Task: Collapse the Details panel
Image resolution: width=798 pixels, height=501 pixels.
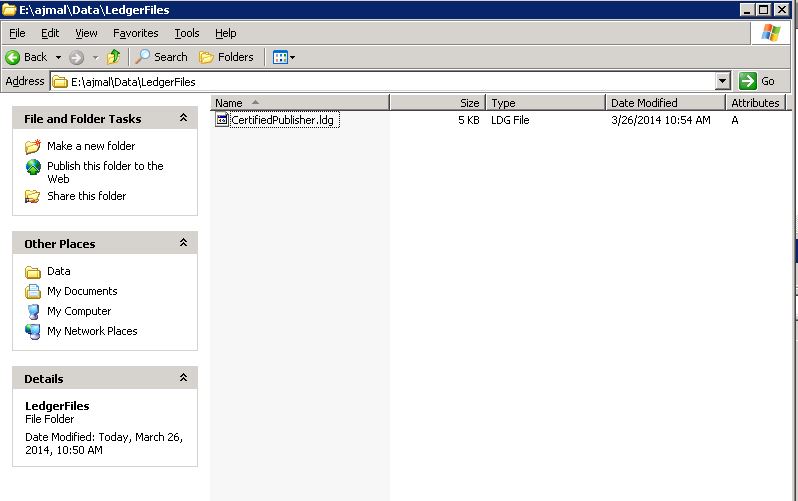Action: (183, 378)
